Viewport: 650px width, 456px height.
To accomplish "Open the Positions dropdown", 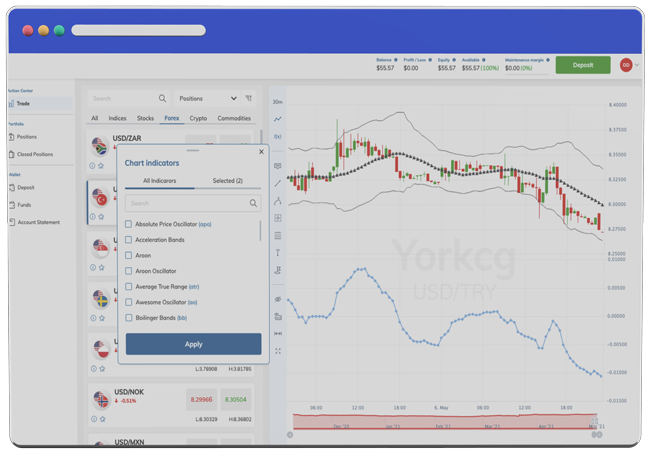I will click(207, 98).
